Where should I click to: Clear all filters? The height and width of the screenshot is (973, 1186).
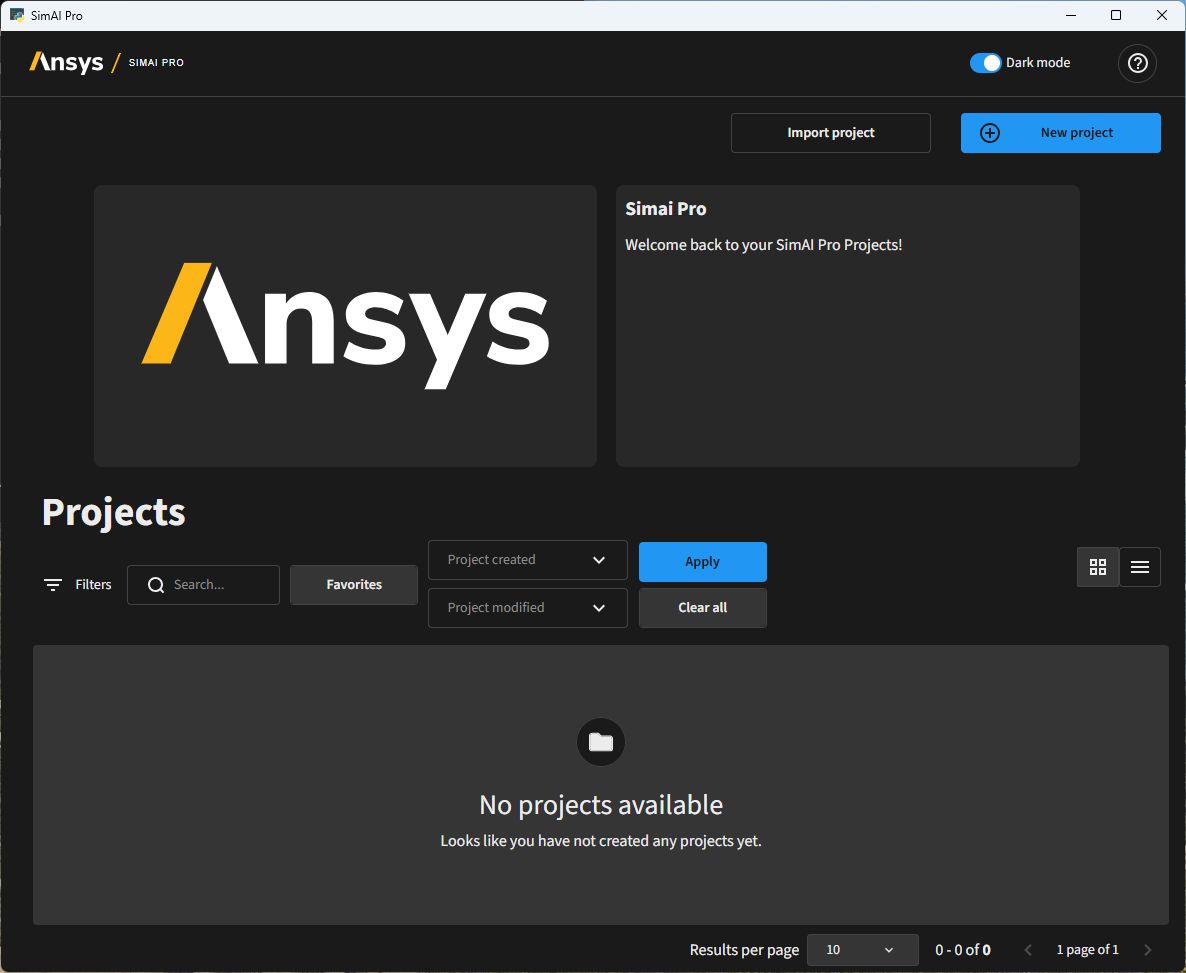(x=702, y=608)
